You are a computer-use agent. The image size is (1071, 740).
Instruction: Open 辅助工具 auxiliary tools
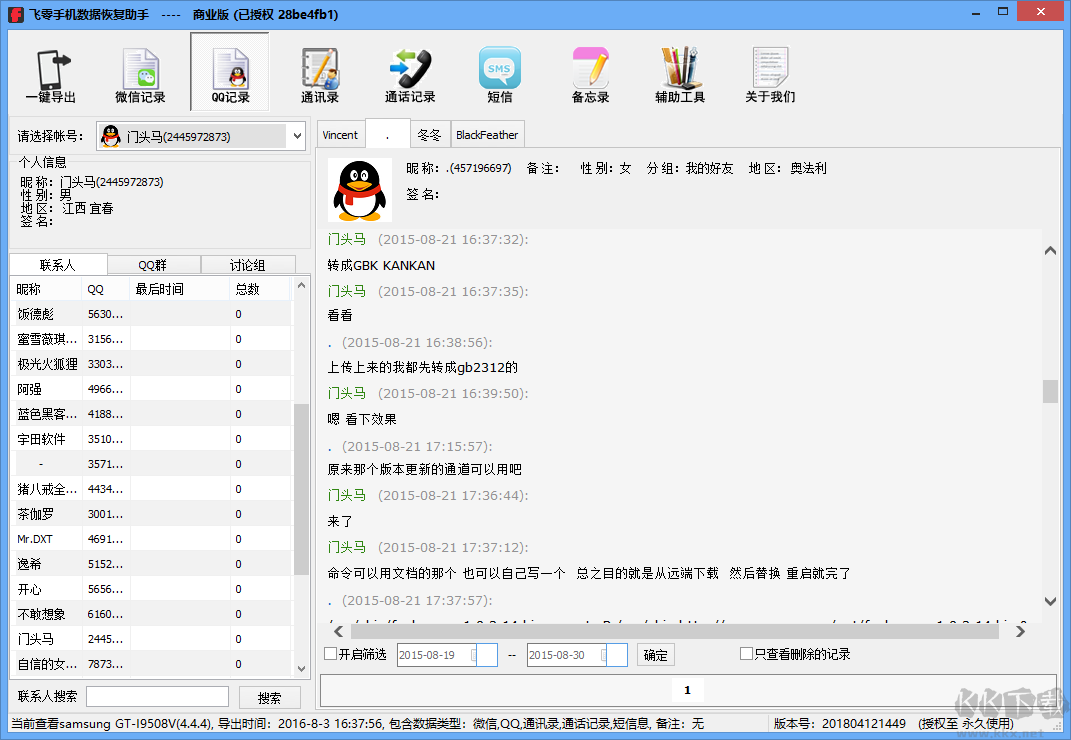[x=680, y=74]
